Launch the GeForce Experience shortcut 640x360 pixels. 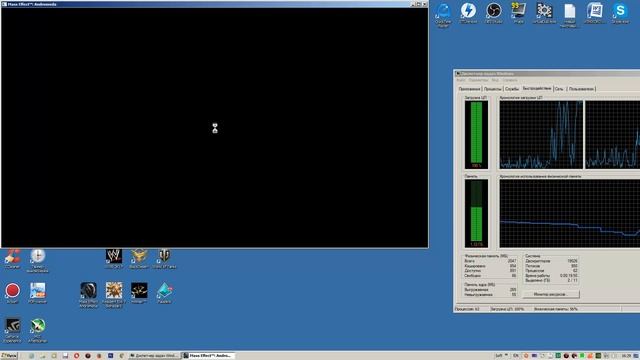pos(12,330)
